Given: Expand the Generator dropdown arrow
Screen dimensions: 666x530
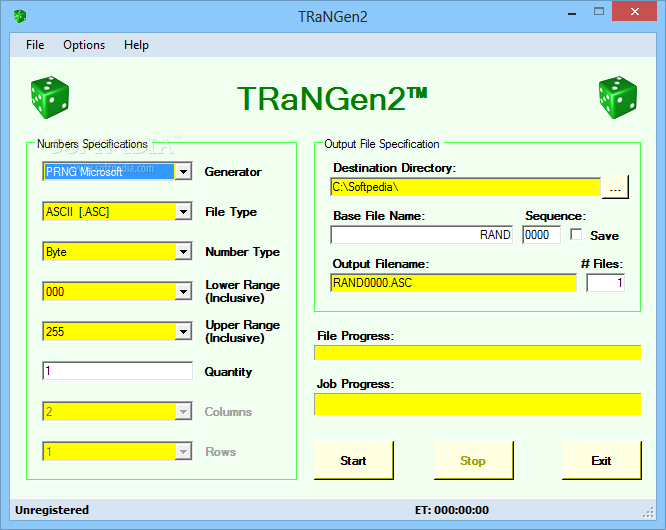Looking at the screenshot, I should pyautogui.click(x=183, y=172).
